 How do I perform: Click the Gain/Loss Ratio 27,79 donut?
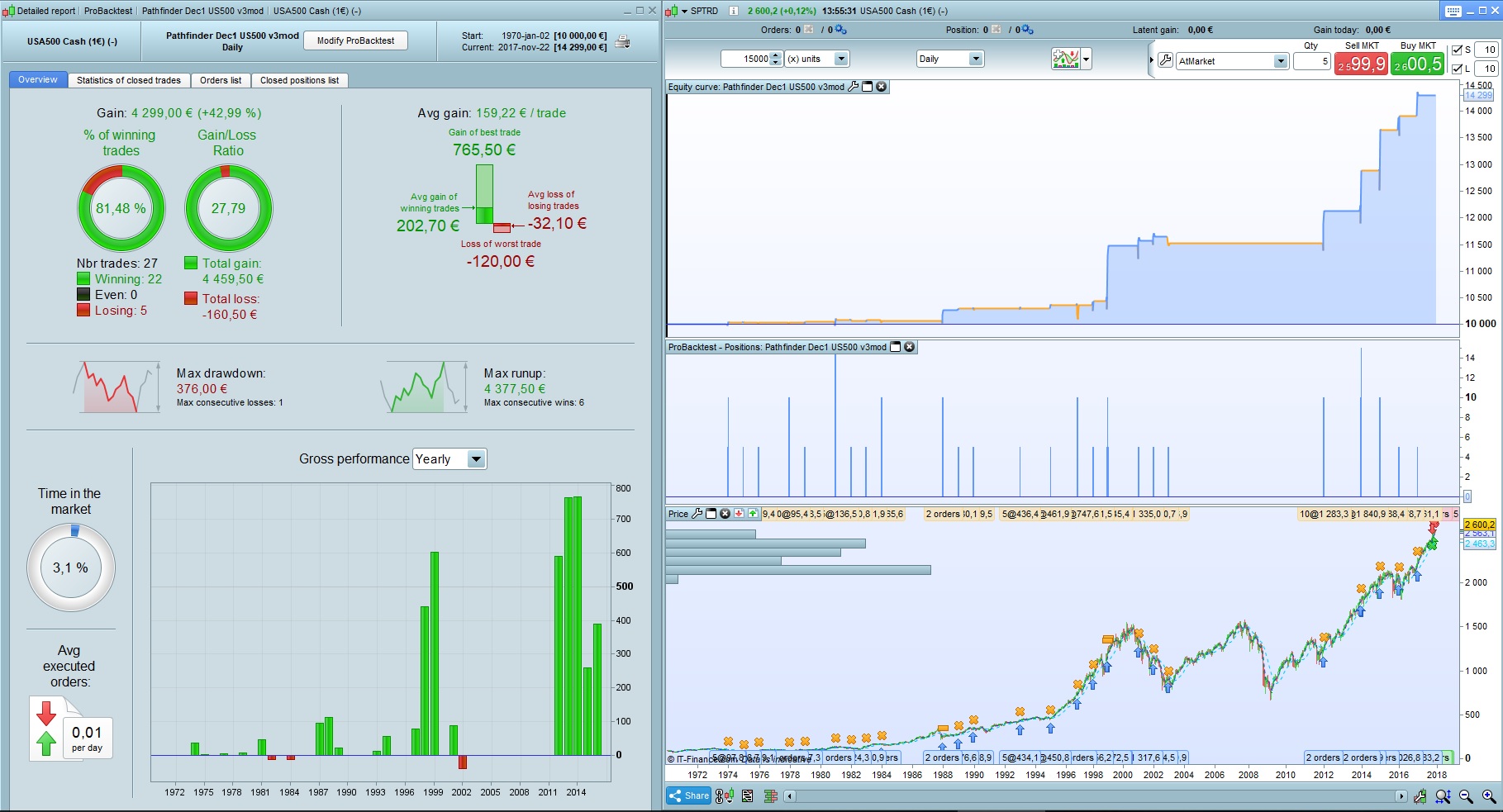point(228,208)
